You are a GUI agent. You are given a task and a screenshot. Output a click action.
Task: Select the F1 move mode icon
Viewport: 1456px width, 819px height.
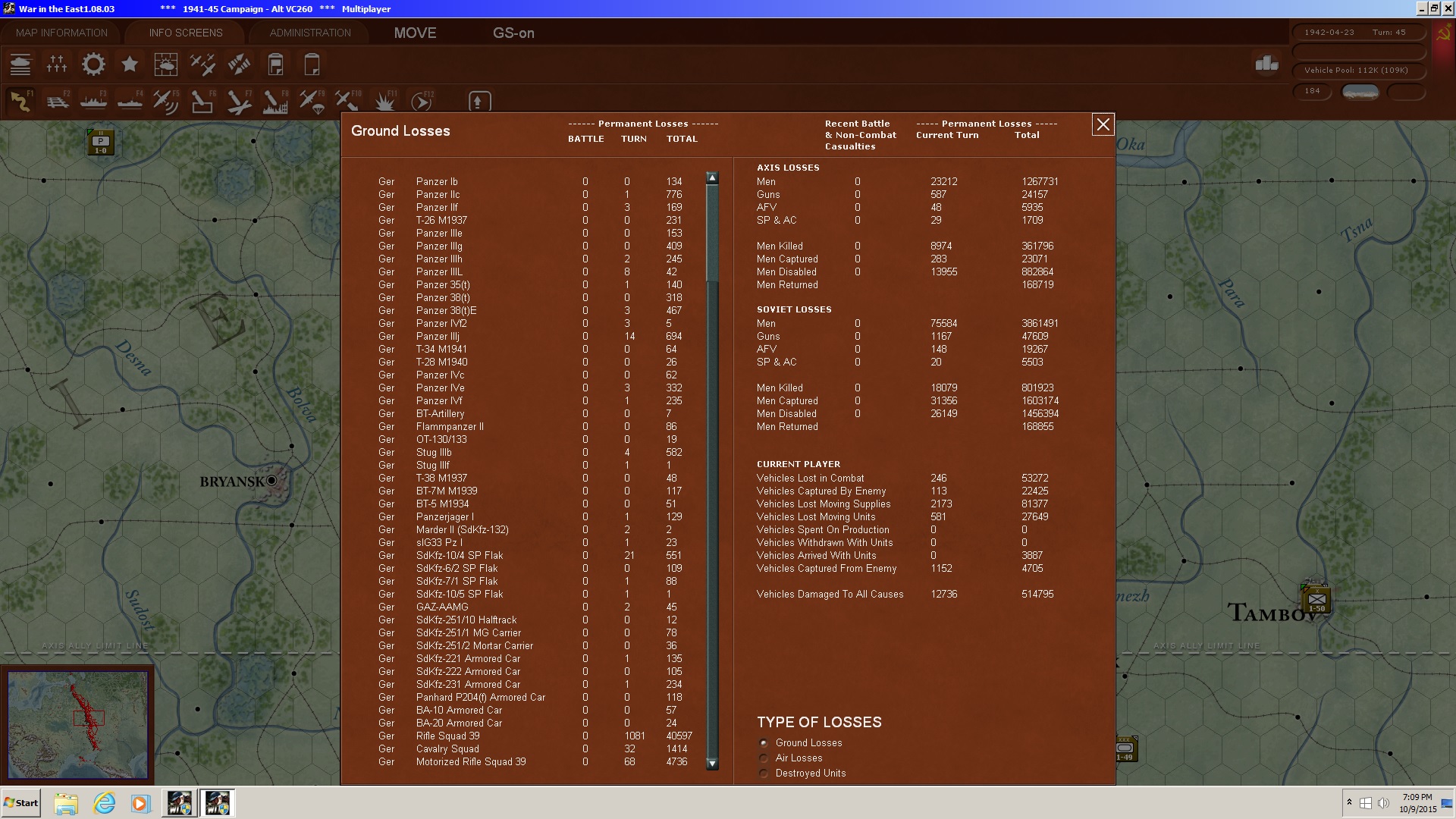pos(20,101)
